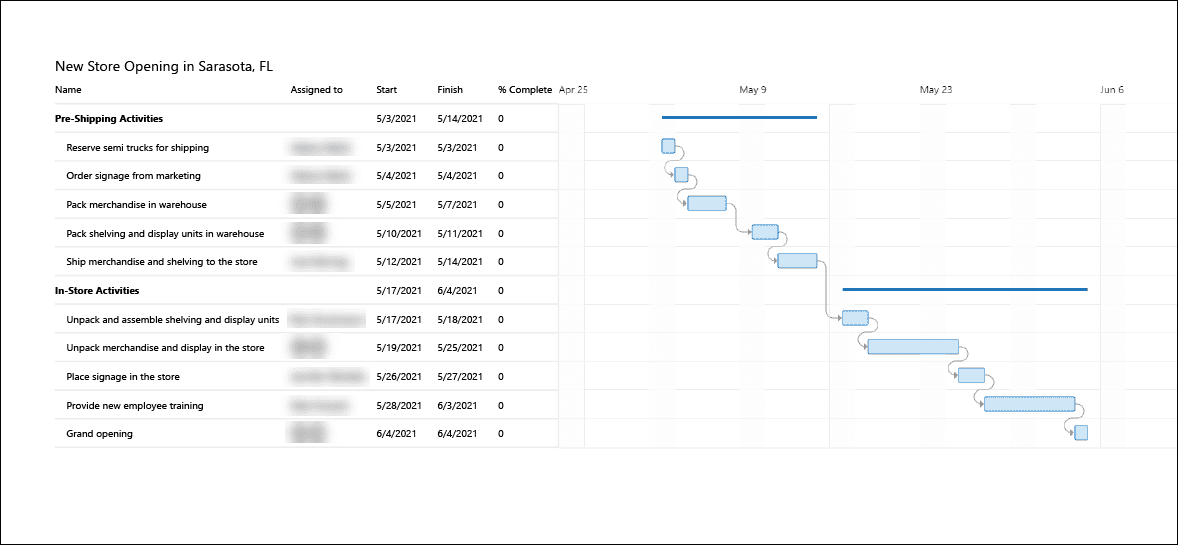The width and height of the screenshot is (1178, 545).
Task: Select the Pre-Shipping Activities group row
Action: point(307,118)
